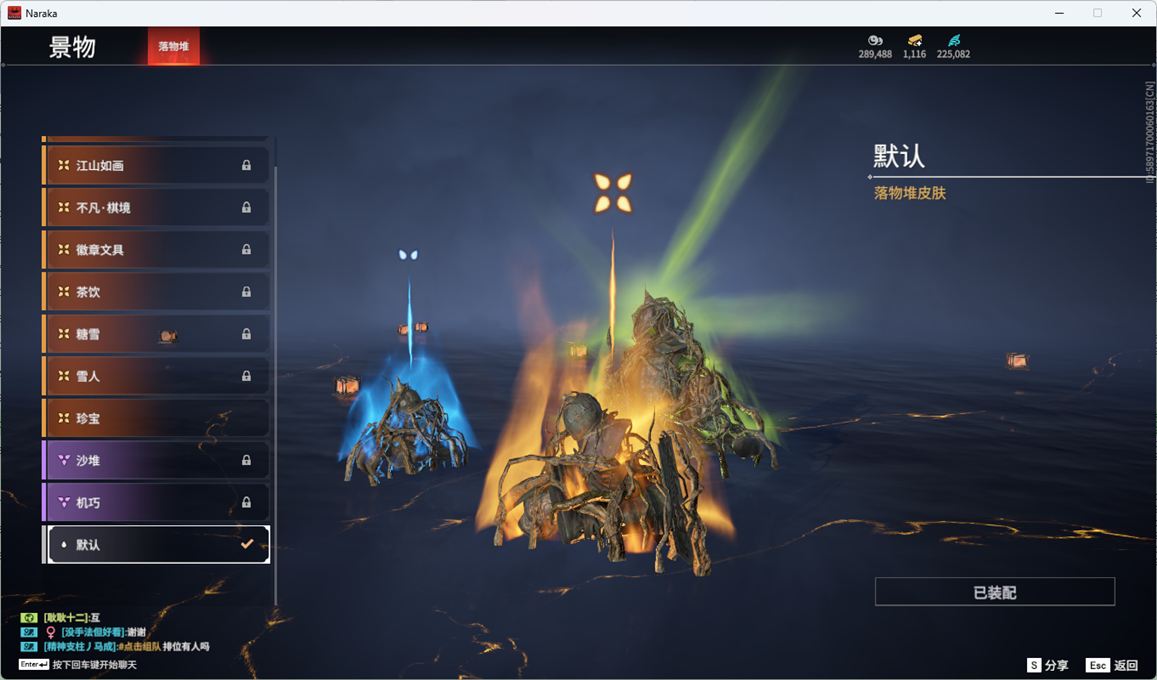Click the orange rarity icon beside 珍宝
Image resolution: width=1157 pixels, height=680 pixels.
(63, 417)
